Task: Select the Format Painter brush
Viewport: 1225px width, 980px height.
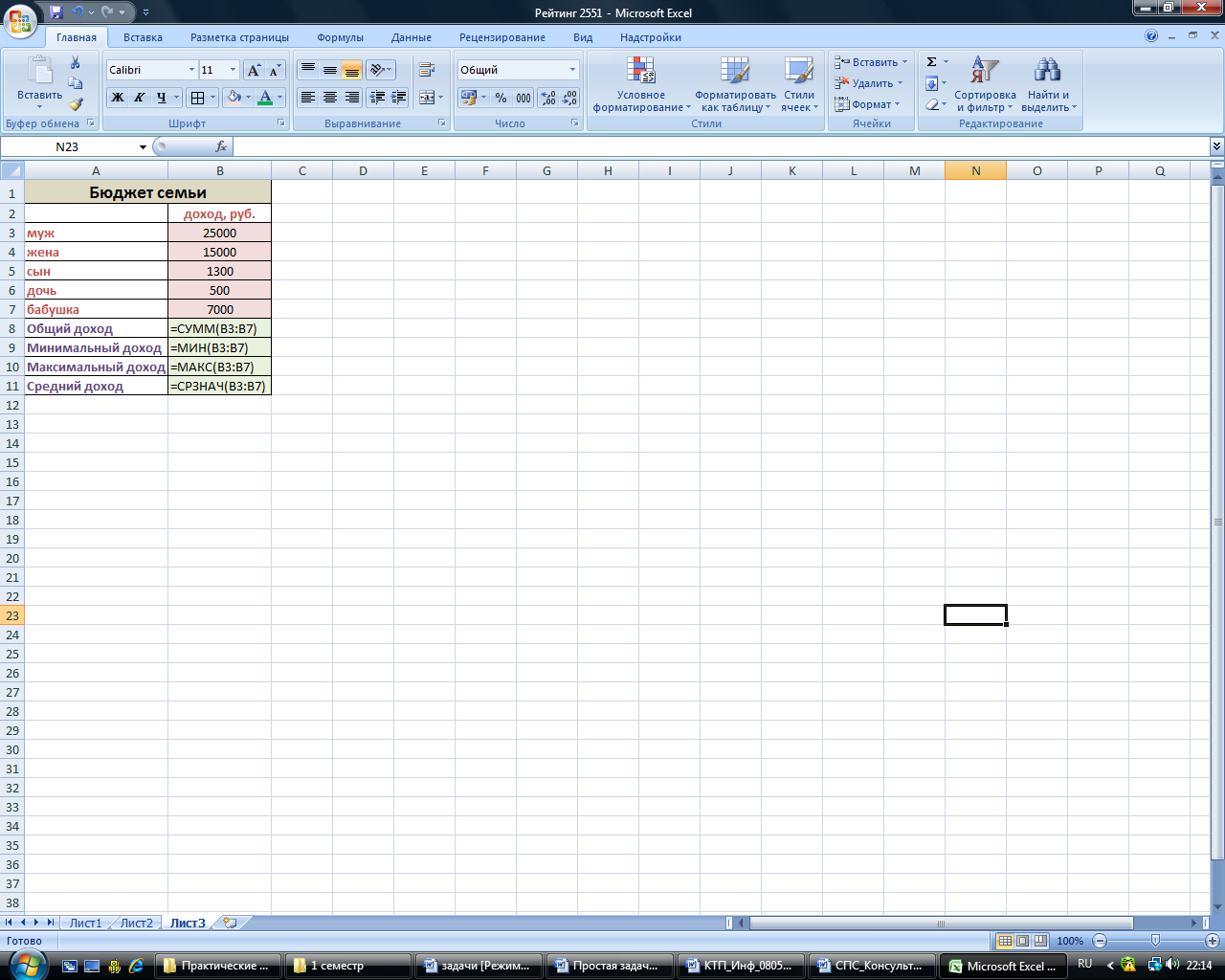Action: point(75,104)
